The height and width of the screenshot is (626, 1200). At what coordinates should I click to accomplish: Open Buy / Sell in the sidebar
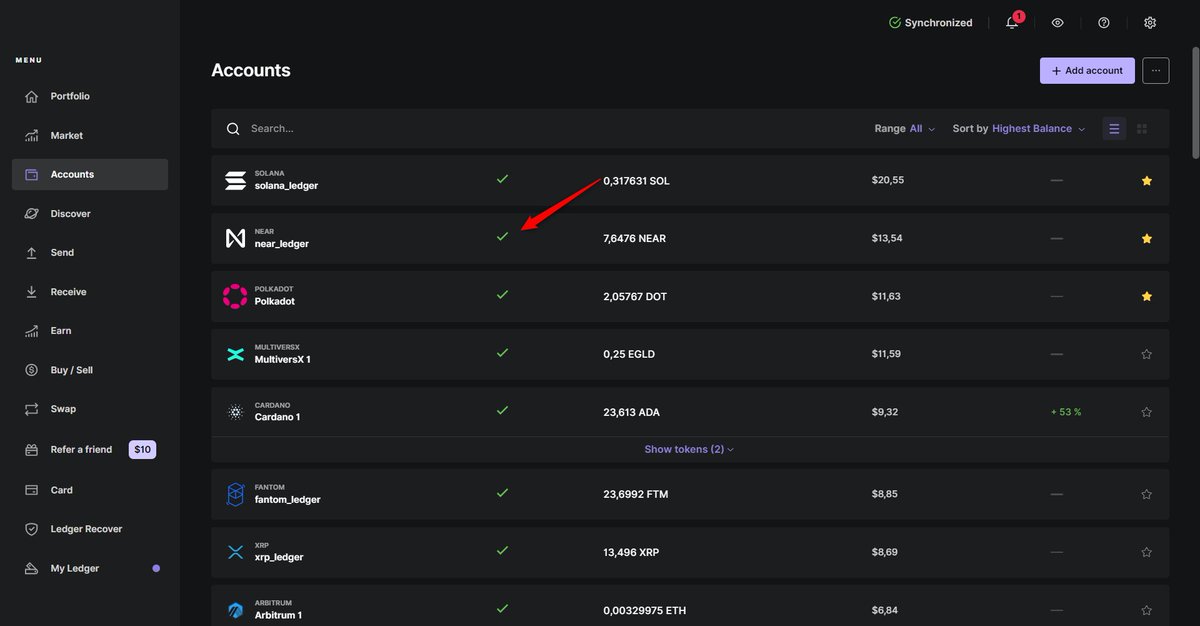pyautogui.click(x=90, y=370)
